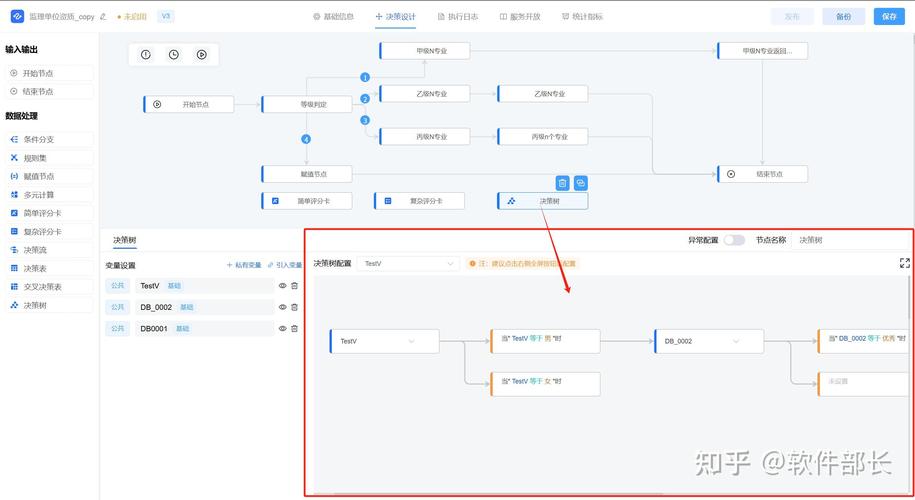This screenshot has height=500, width=915.
Task: Click the 节点名称 input field
Action: 850,240
